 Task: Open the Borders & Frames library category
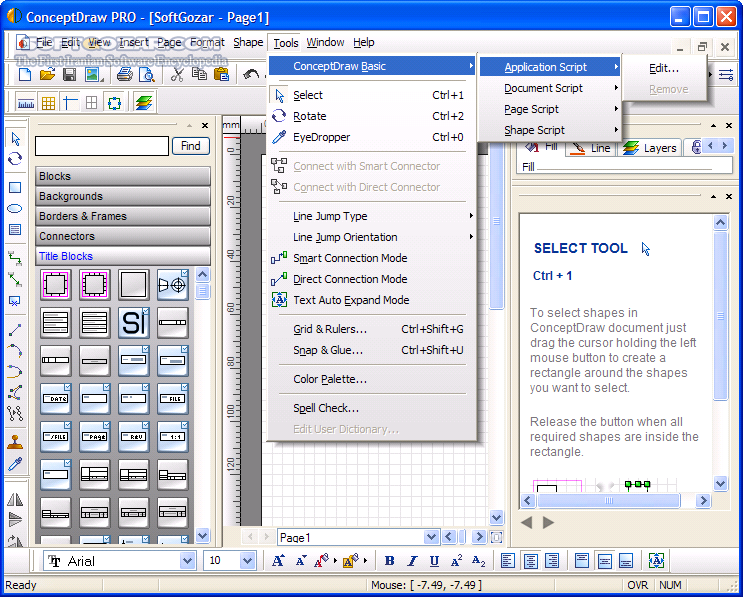[x=123, y=216]
